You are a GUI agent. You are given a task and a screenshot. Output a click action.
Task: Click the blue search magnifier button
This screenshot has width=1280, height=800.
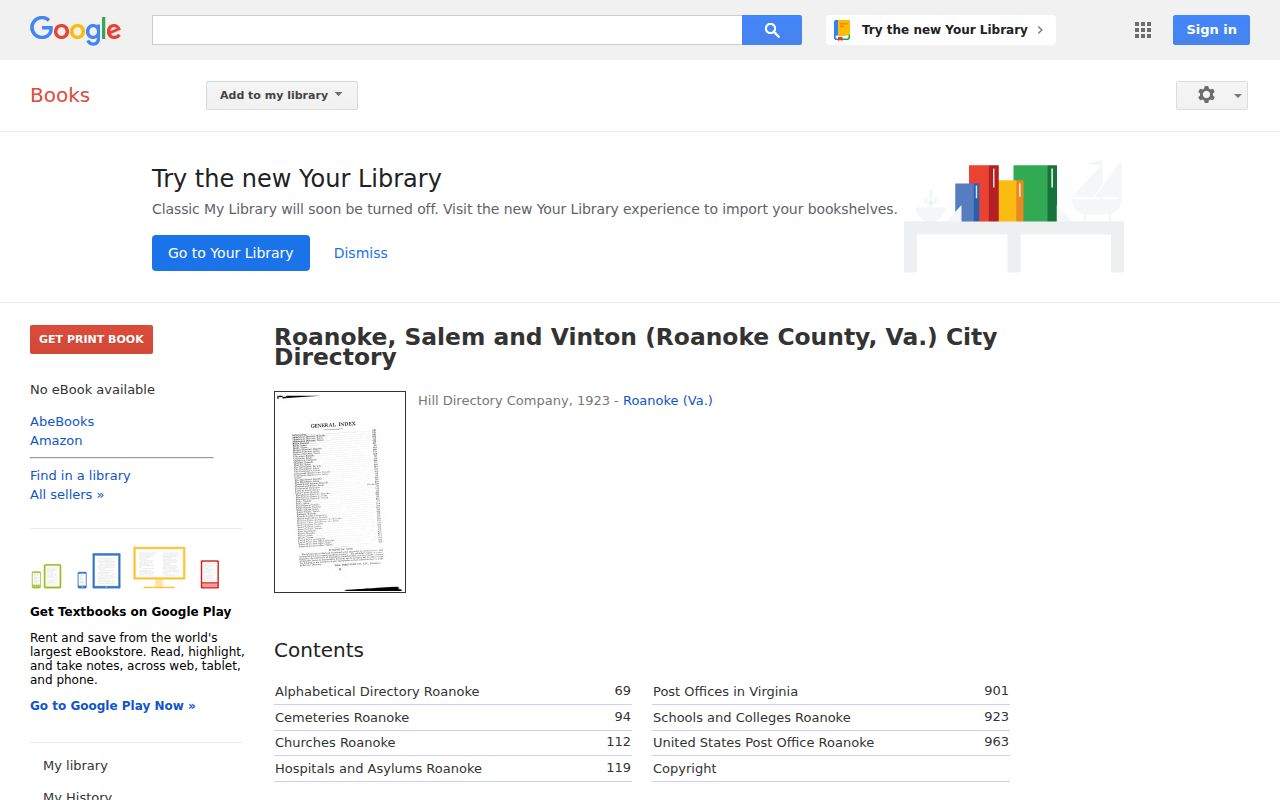pos(772,30)
